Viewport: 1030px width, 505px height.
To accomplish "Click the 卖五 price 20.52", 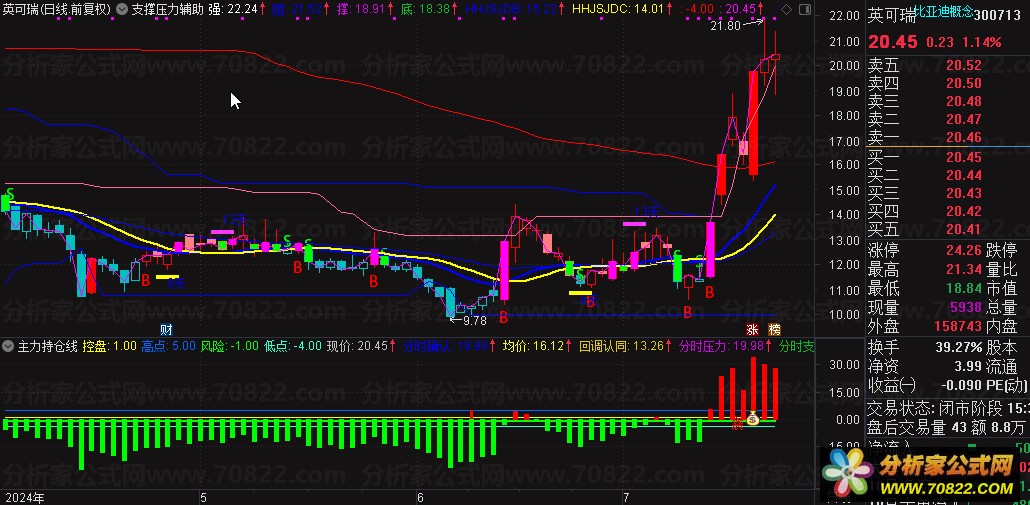I will point(964,64).
